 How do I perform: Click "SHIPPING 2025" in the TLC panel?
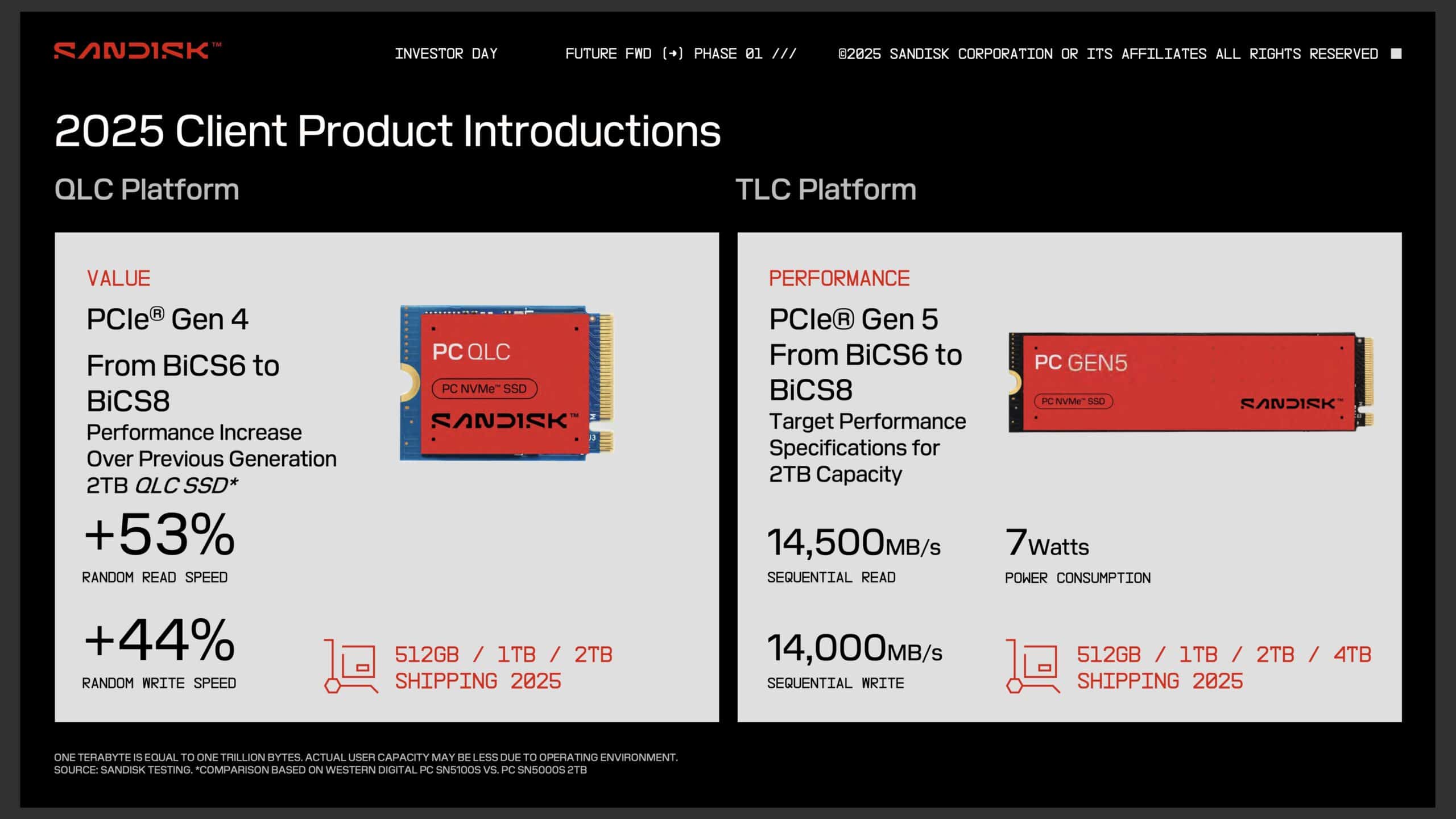[x=1160, y=681]
